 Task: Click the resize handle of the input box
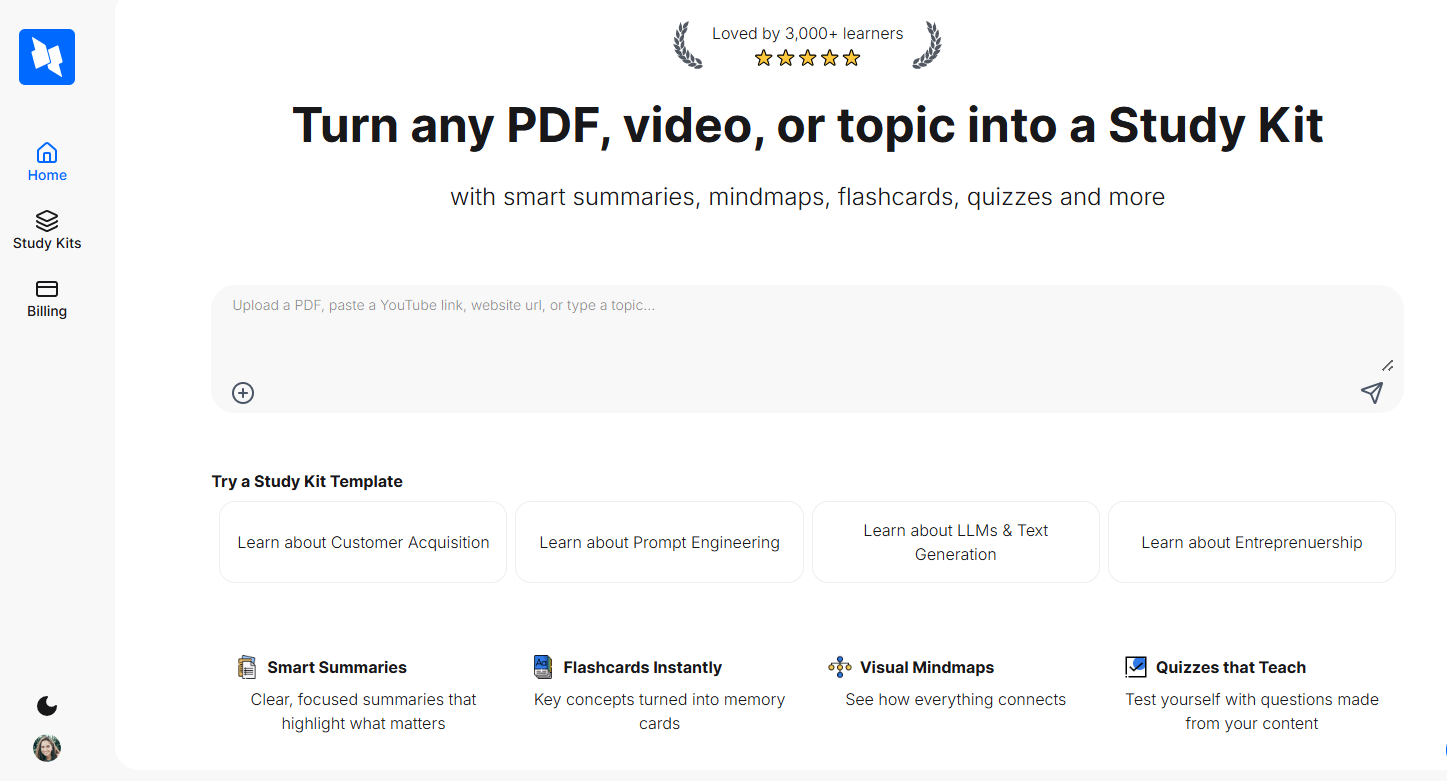click(1386, 366)
